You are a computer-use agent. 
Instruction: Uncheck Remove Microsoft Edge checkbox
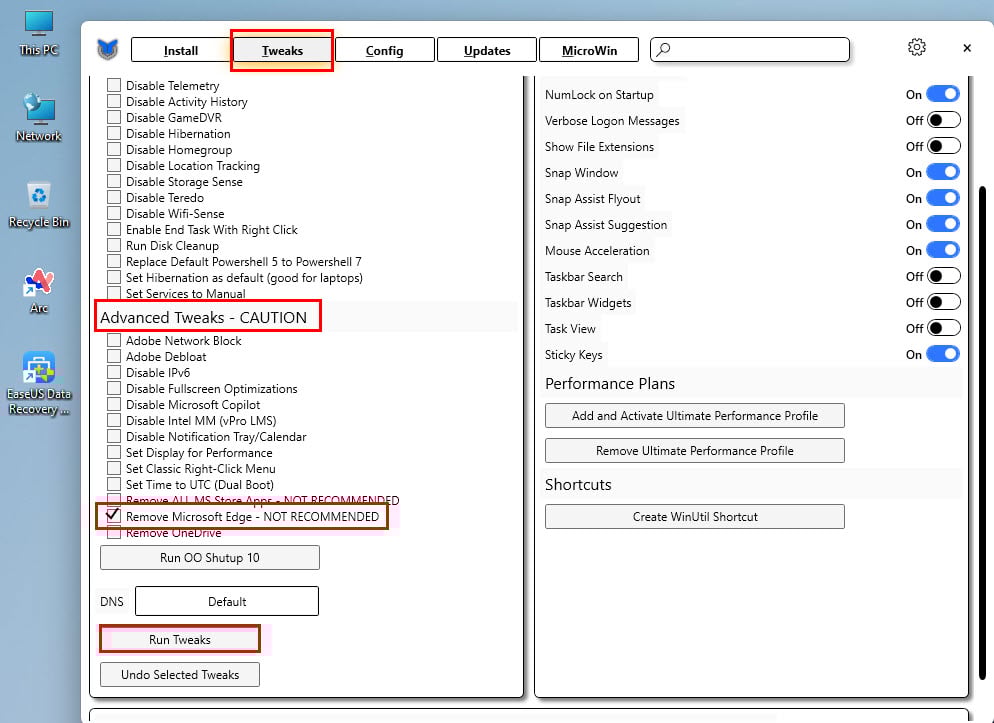coord(113,516)
